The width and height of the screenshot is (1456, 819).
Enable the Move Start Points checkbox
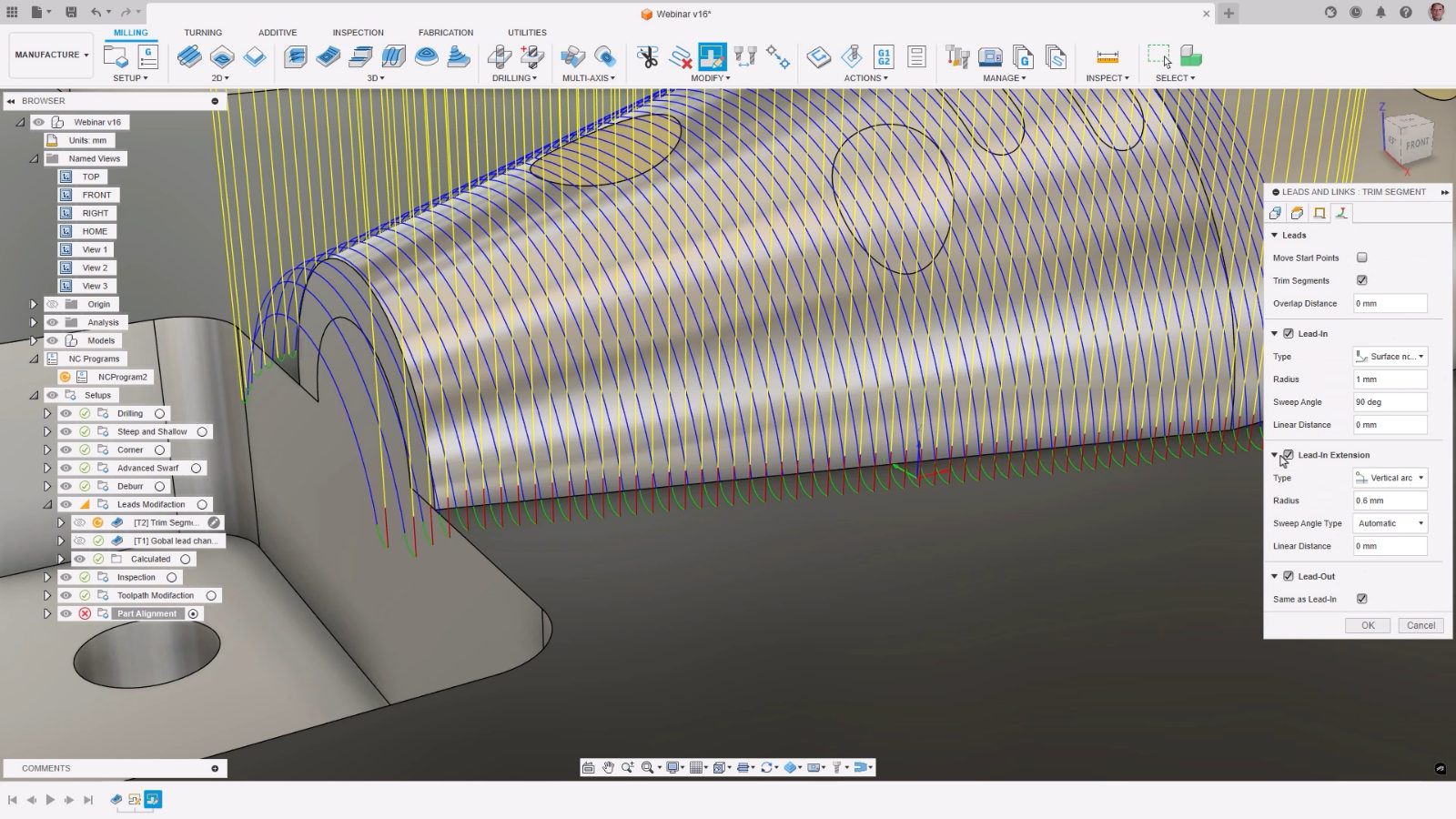1361,258
